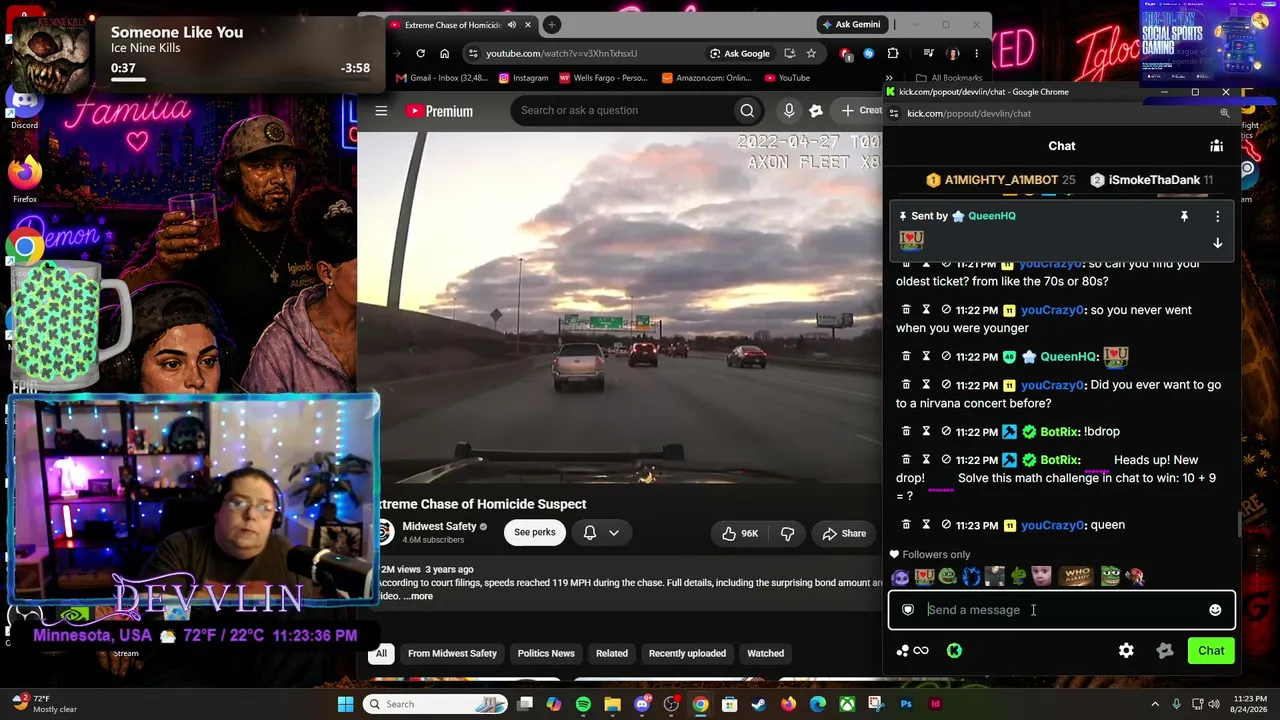Click the green Kick logo icon below chat
This screenshot has width=1280, height=720.
pyautogui.click(x=954, y=651)
